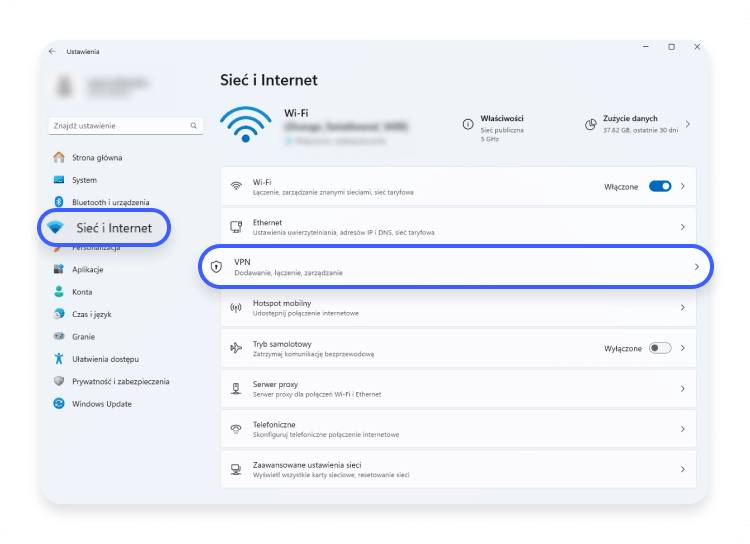Open Serwer proxy settings row
750x544 pixels.
point(458,389)
